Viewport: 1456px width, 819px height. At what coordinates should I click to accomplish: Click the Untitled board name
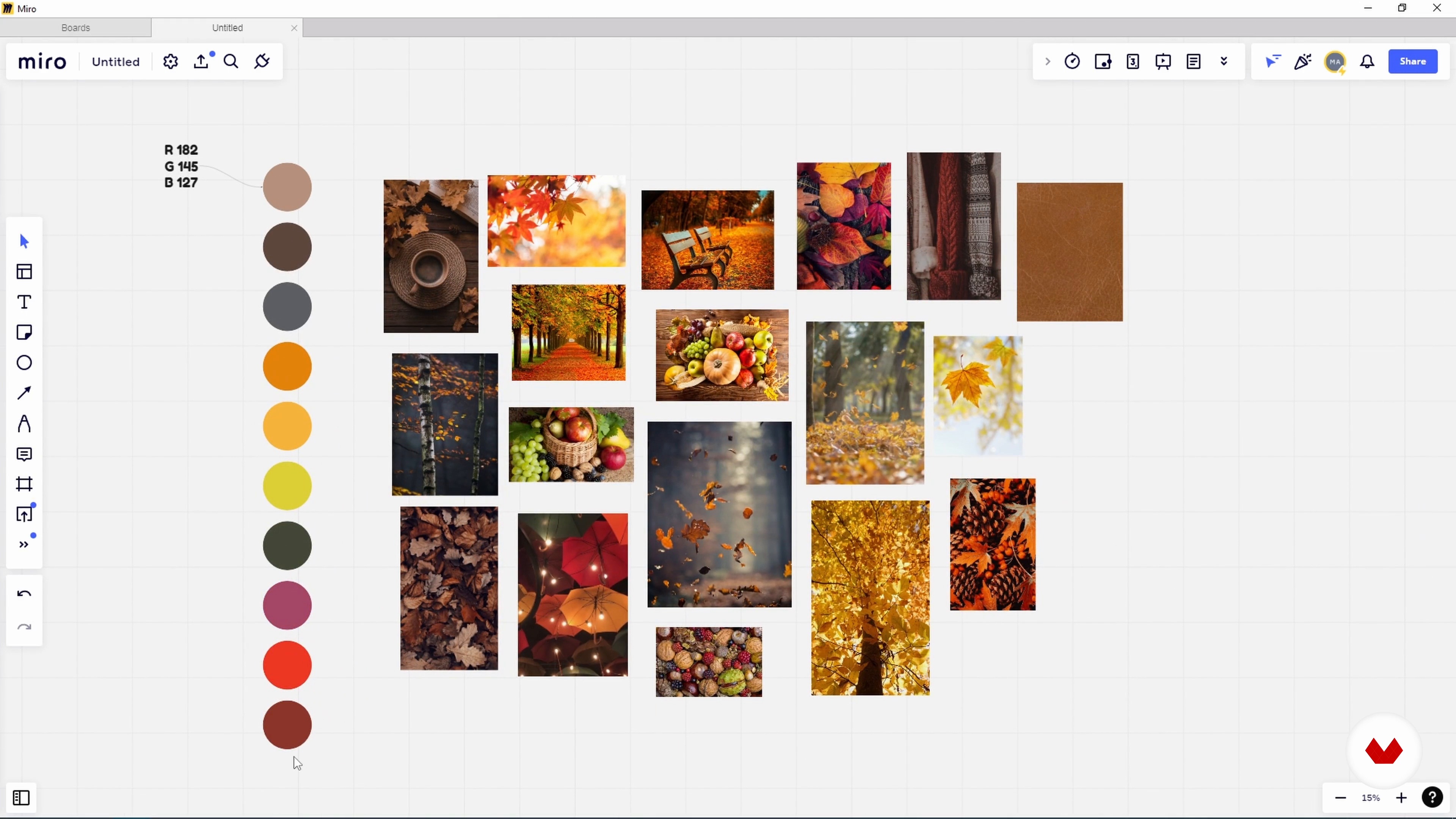tap(115, 61)
